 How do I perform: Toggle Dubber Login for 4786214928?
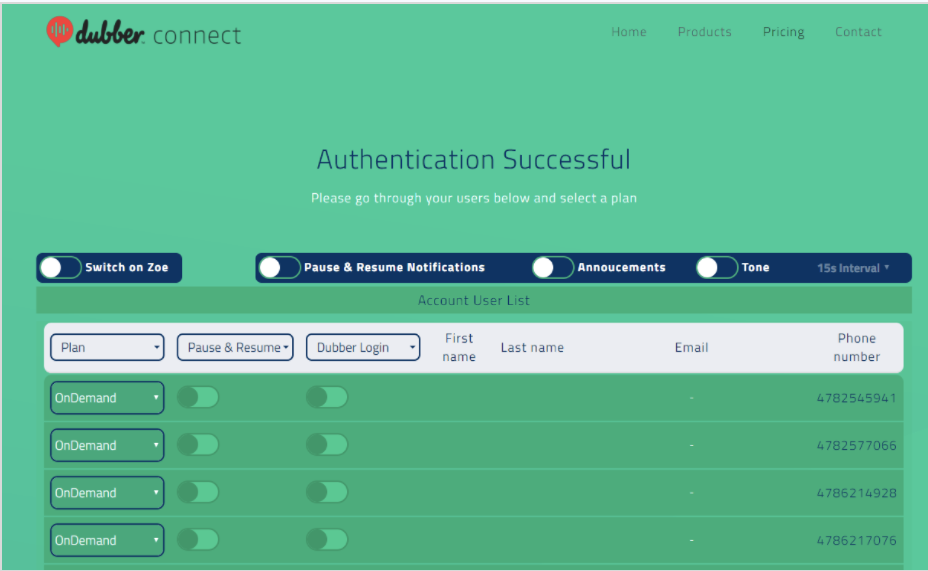327,492
